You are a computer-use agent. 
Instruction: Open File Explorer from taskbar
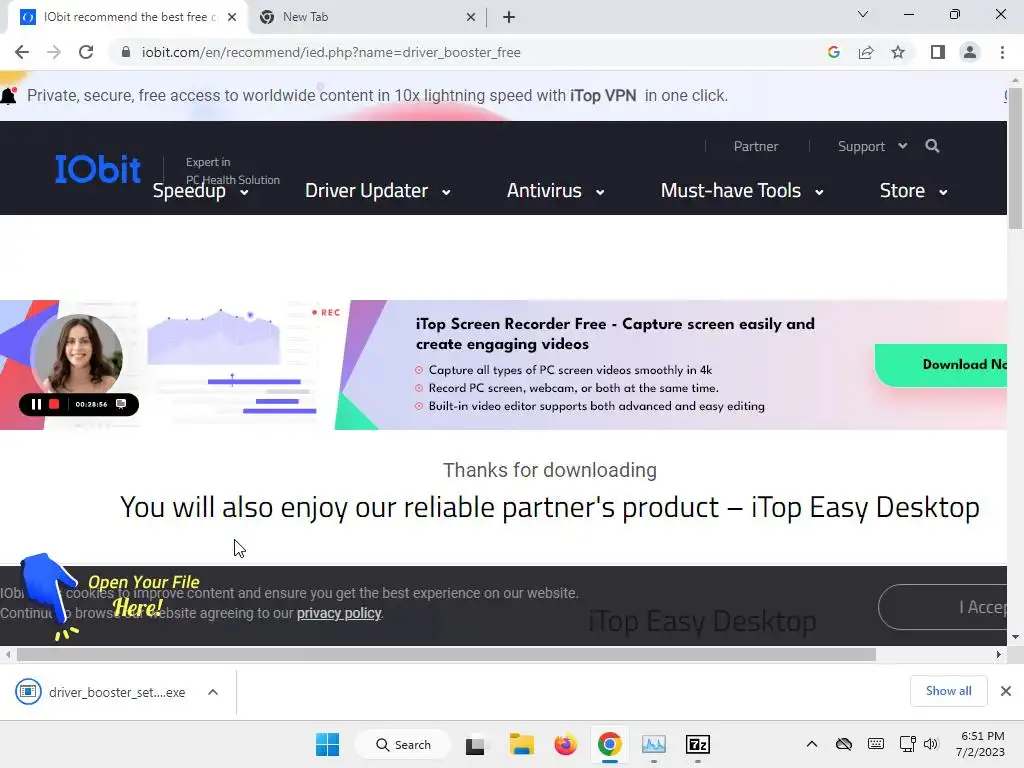coord(521,744)
